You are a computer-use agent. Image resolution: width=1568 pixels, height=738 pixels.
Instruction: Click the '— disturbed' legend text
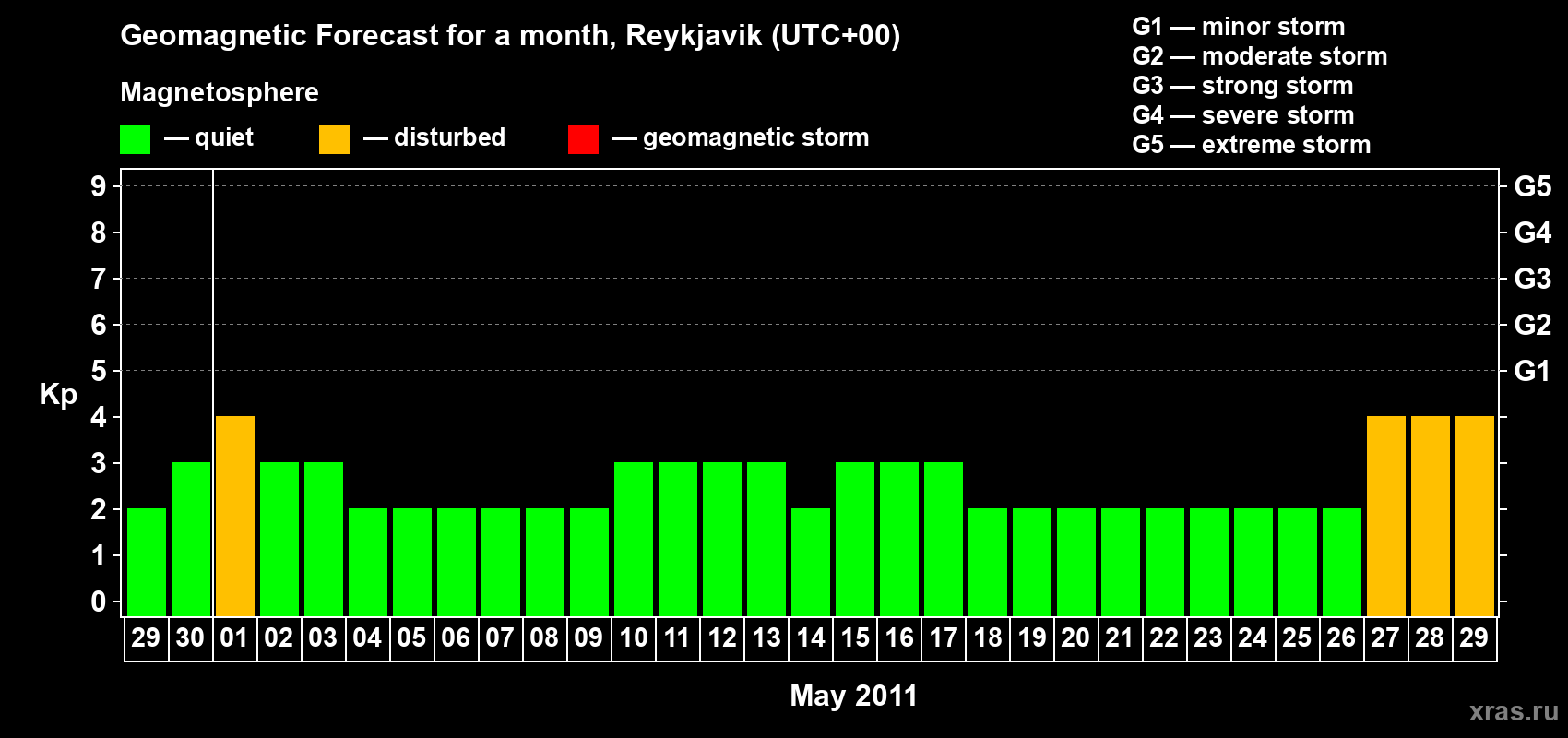click(x=434, y=137)
